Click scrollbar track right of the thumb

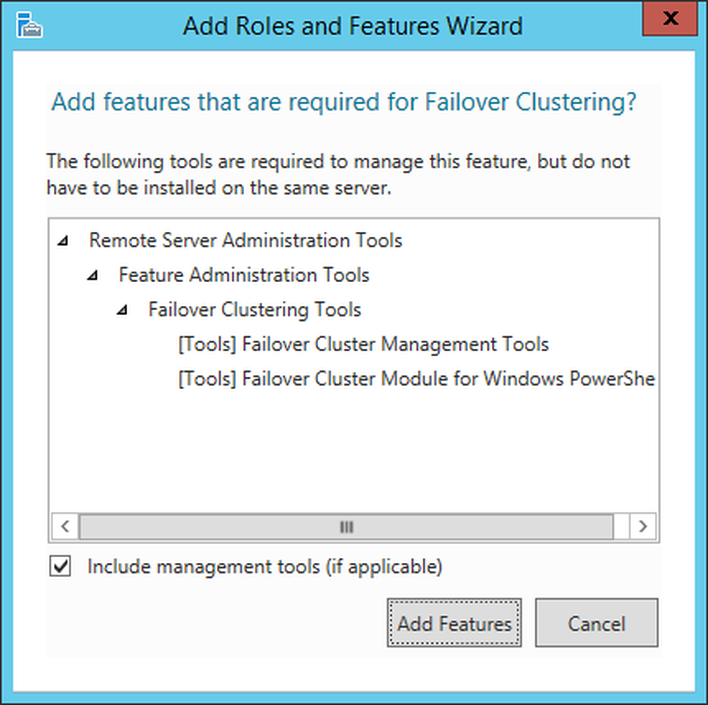pos(621,526)
